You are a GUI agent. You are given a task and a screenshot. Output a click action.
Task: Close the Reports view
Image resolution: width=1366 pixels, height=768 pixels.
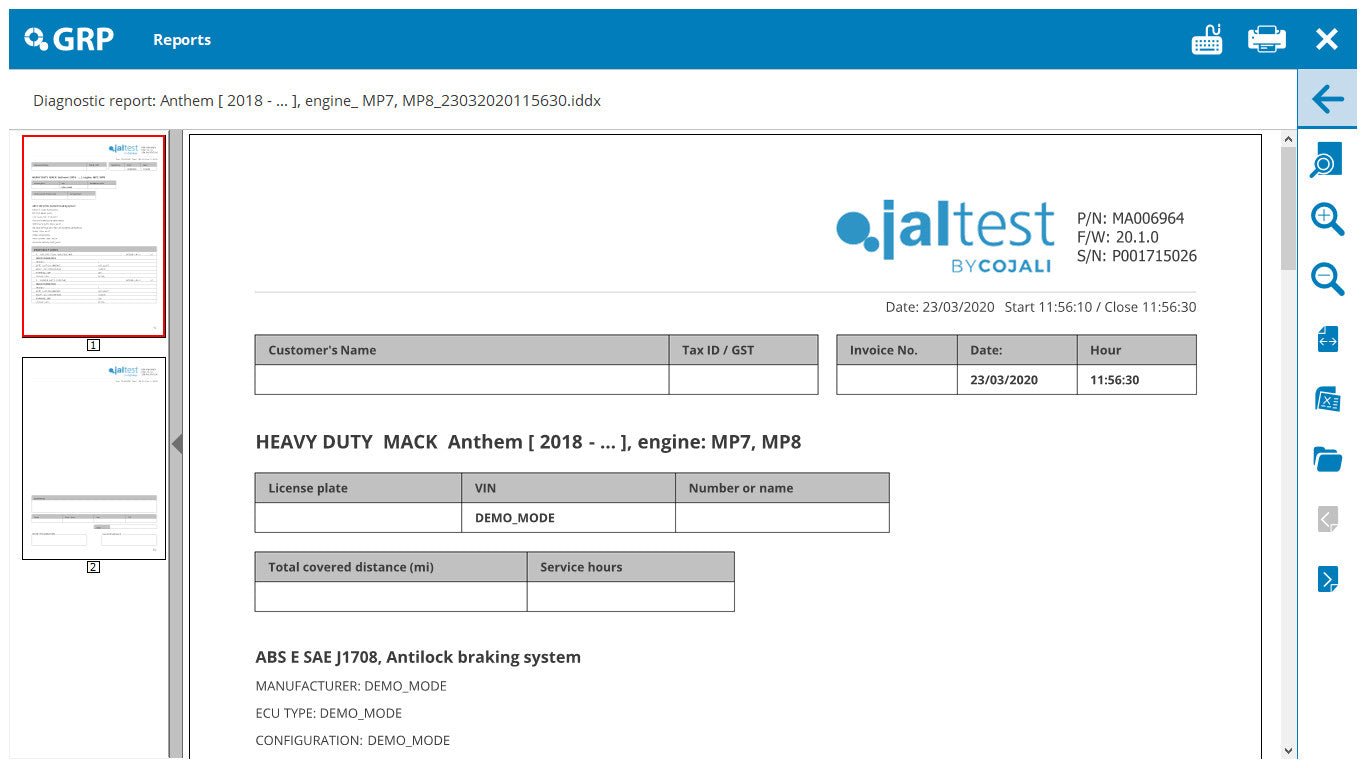click(1327, 39)
